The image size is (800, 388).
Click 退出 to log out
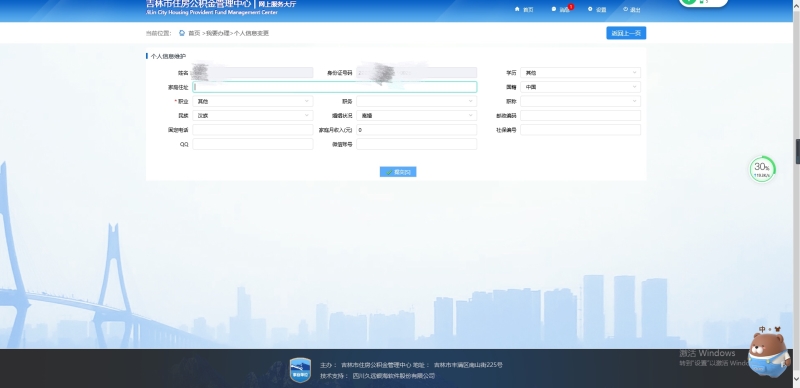(635, 10)
